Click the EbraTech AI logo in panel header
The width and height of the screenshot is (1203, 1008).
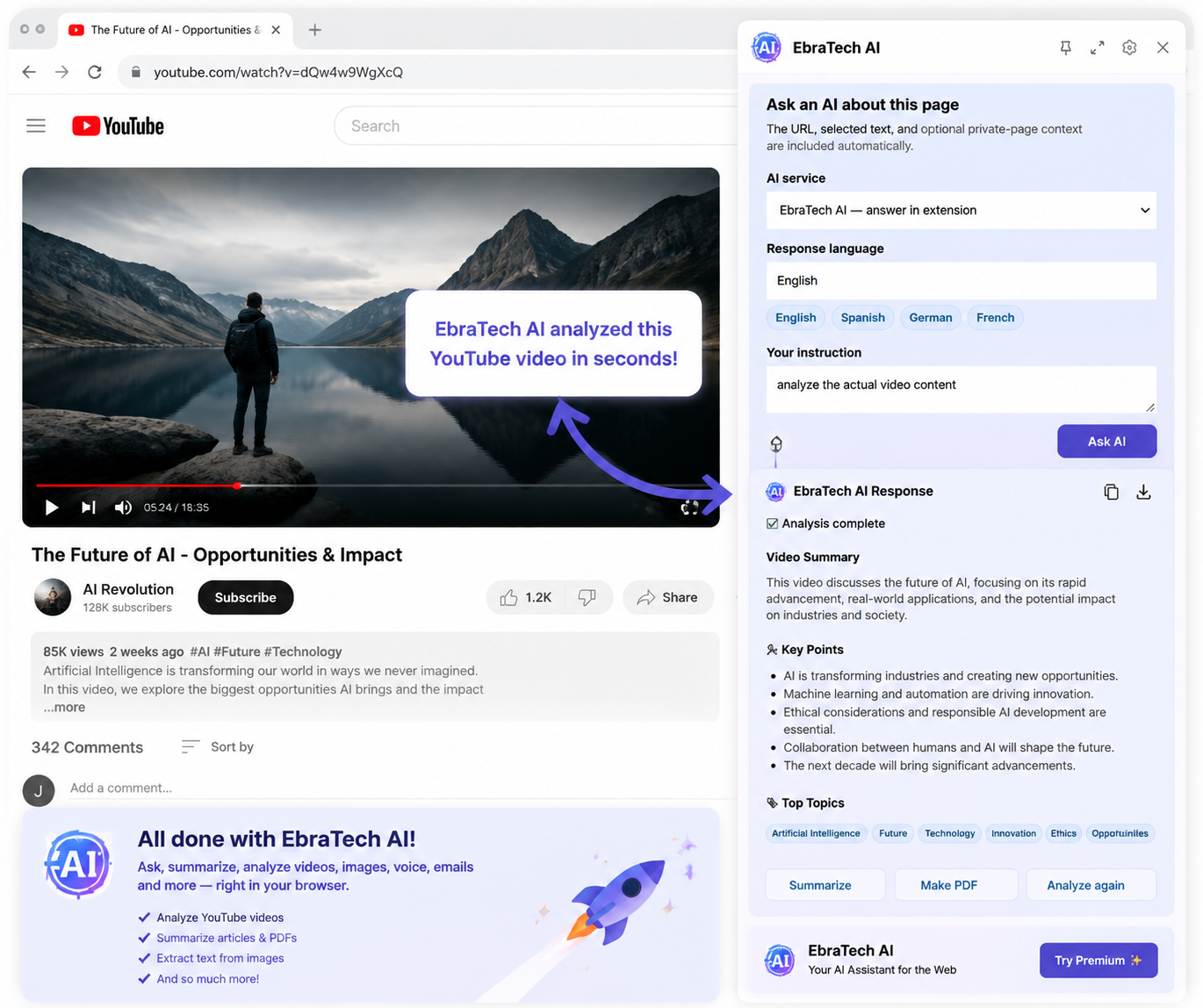click(767, 47)
